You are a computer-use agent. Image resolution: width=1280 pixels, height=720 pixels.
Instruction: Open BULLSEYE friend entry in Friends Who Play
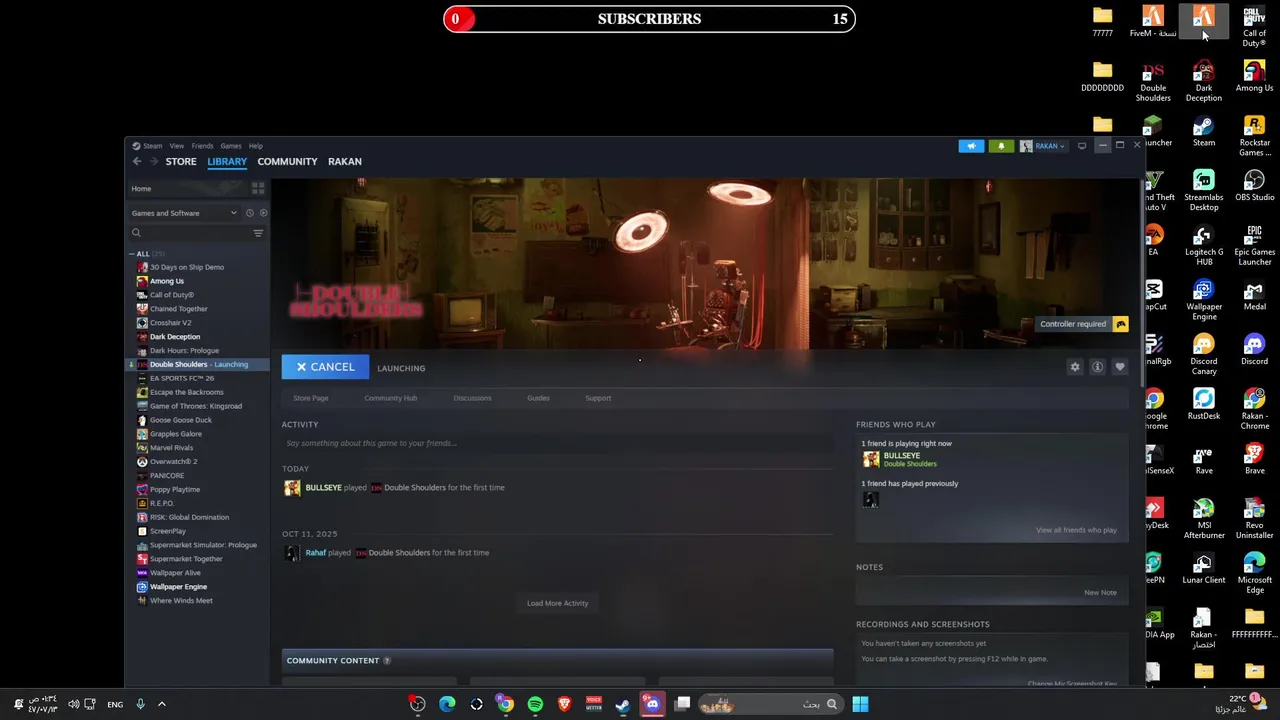pyautogui.click(x=901, y=459)
